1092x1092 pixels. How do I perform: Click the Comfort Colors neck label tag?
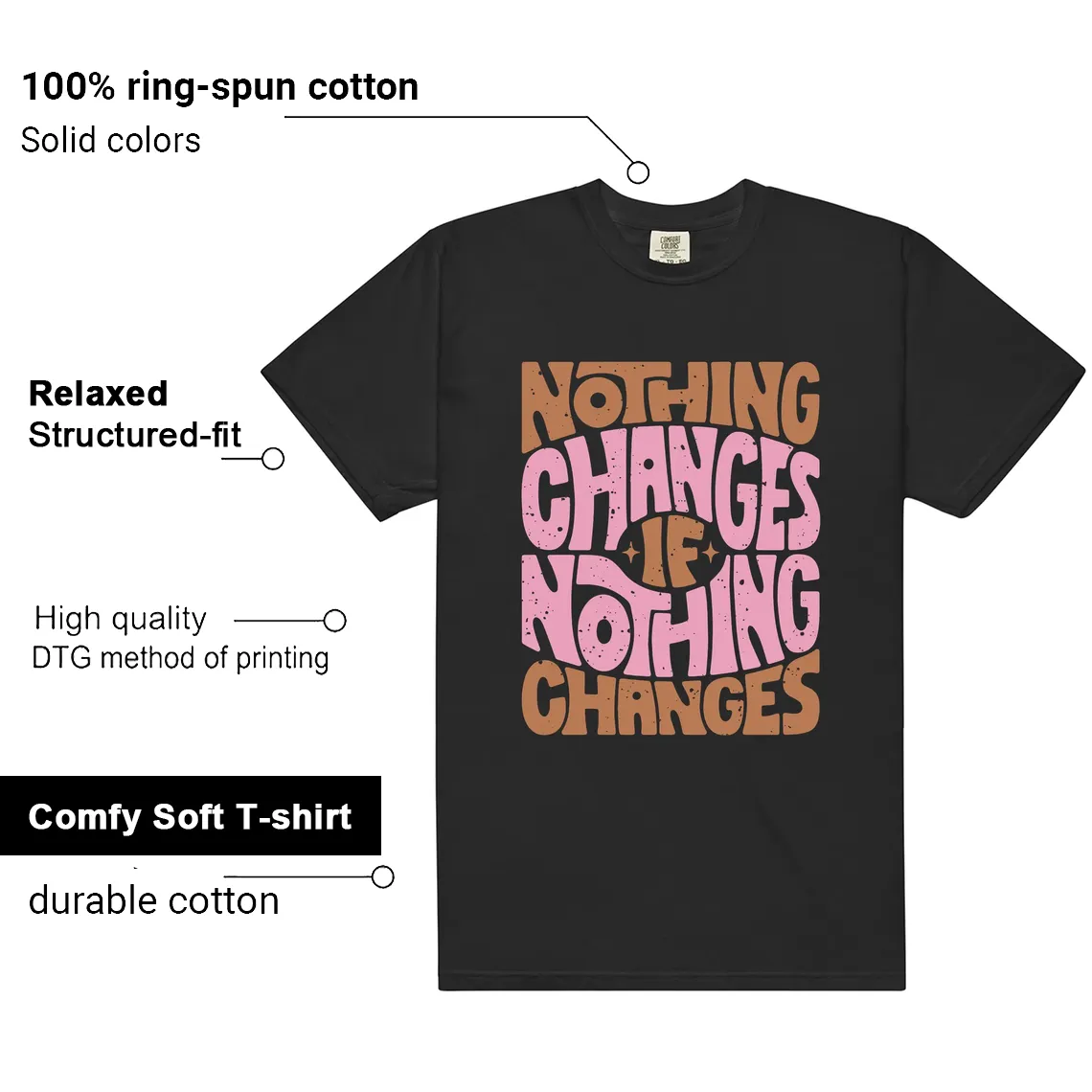(670, 244)
